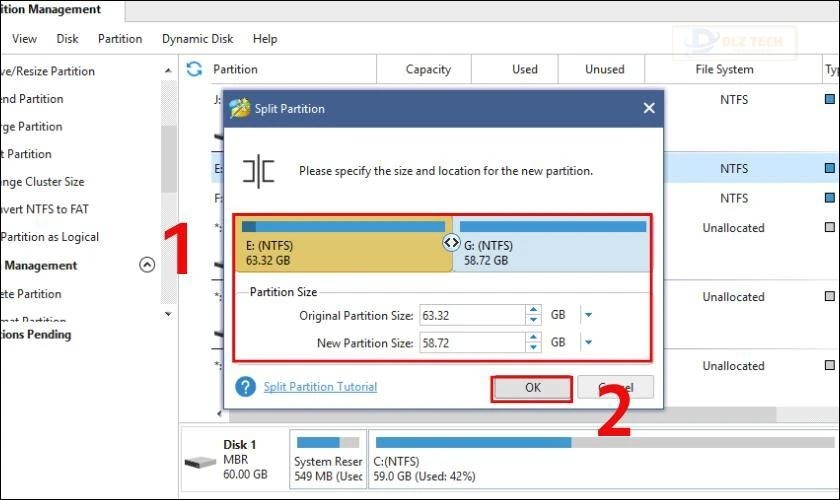Open the Dynamic Disk menu

click(x=198, y=39)
